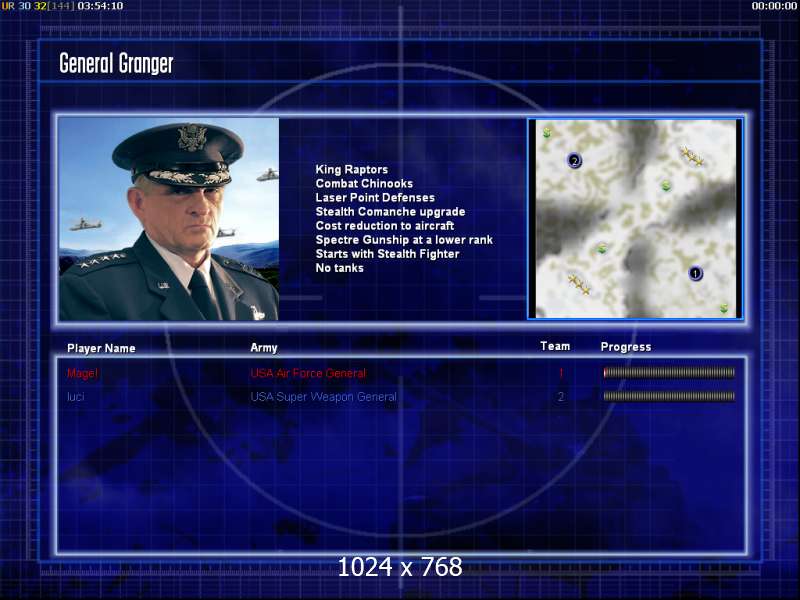Click the snowy map preview
The image size is (800, 600).
click(636, 219)
